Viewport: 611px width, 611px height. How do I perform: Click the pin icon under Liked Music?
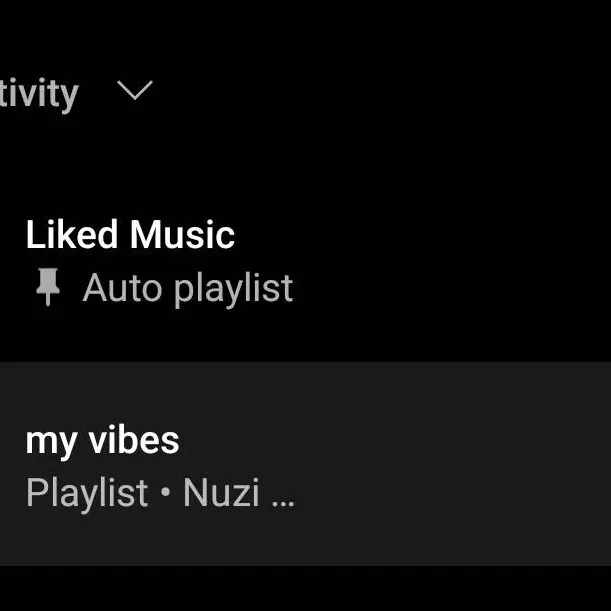(x=47, y=289)
